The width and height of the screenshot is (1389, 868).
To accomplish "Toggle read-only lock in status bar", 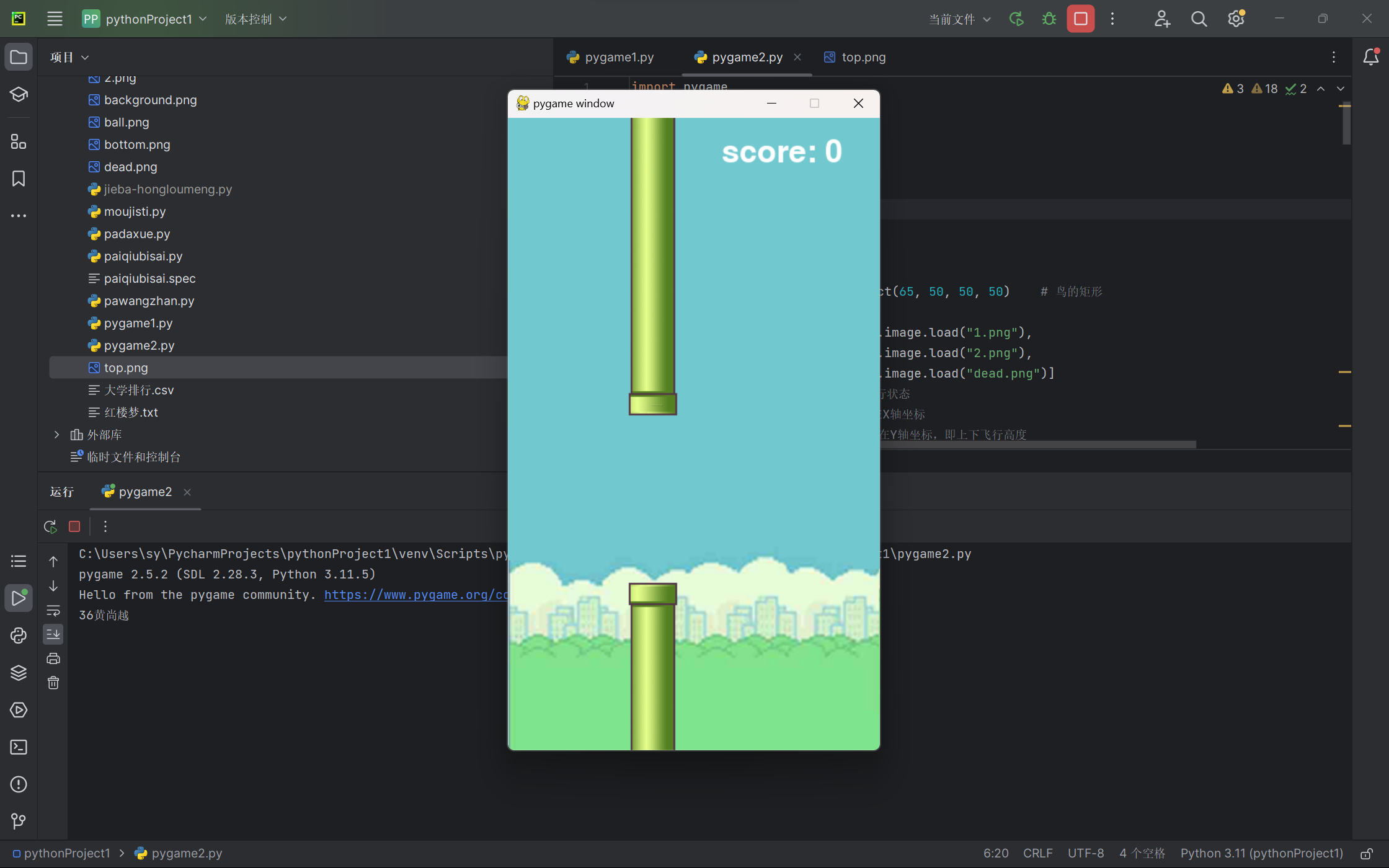I will point(1366,854).
